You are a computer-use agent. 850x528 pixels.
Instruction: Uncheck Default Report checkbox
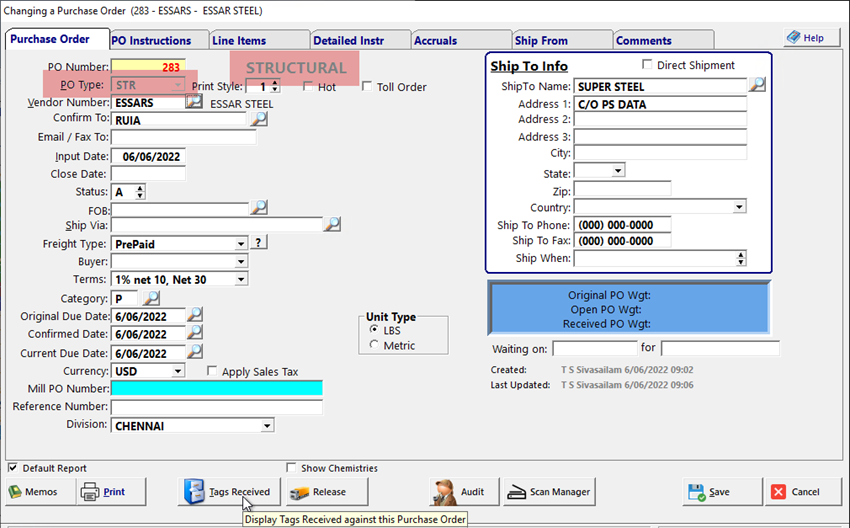pos(12,467)
